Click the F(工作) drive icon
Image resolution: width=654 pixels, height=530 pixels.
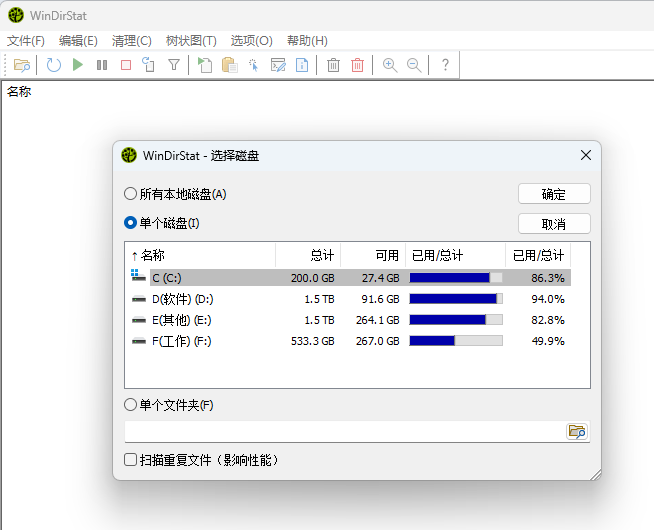pos(138,341)
